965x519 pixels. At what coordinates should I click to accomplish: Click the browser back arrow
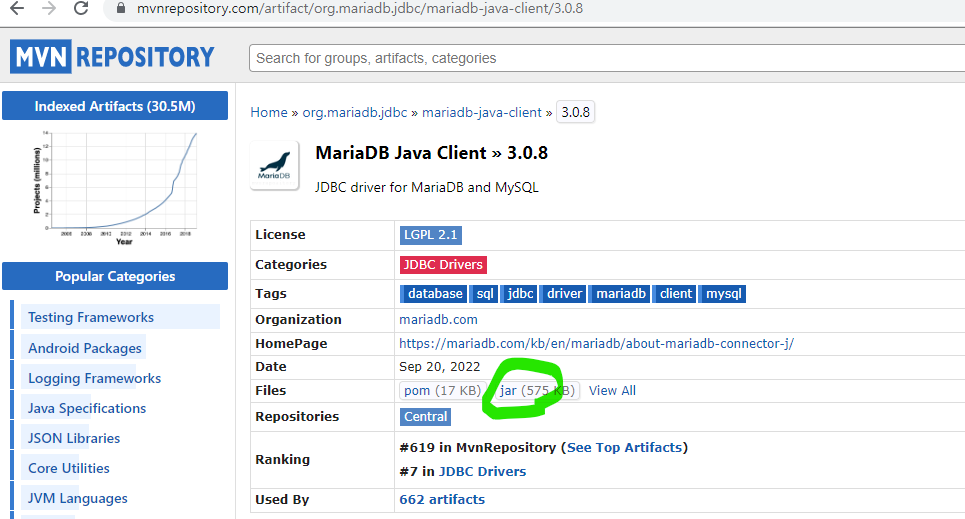[17, 9]
